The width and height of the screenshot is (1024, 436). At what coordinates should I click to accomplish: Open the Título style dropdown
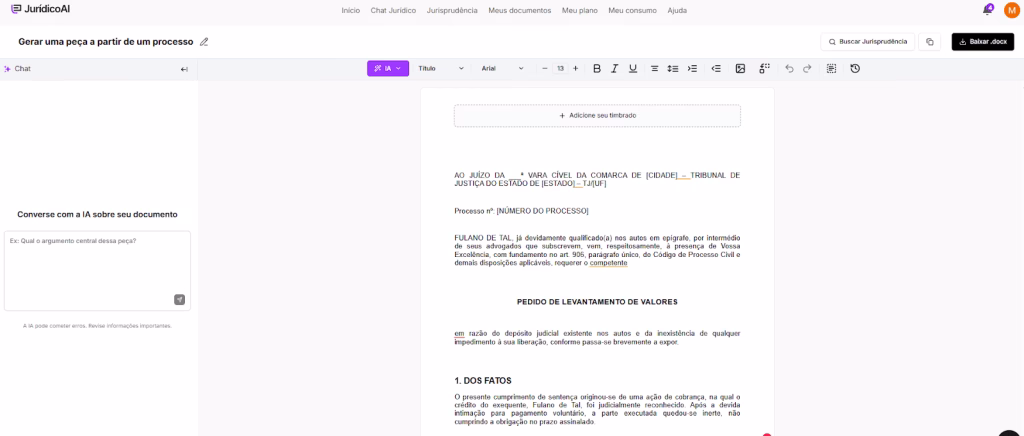441,68
